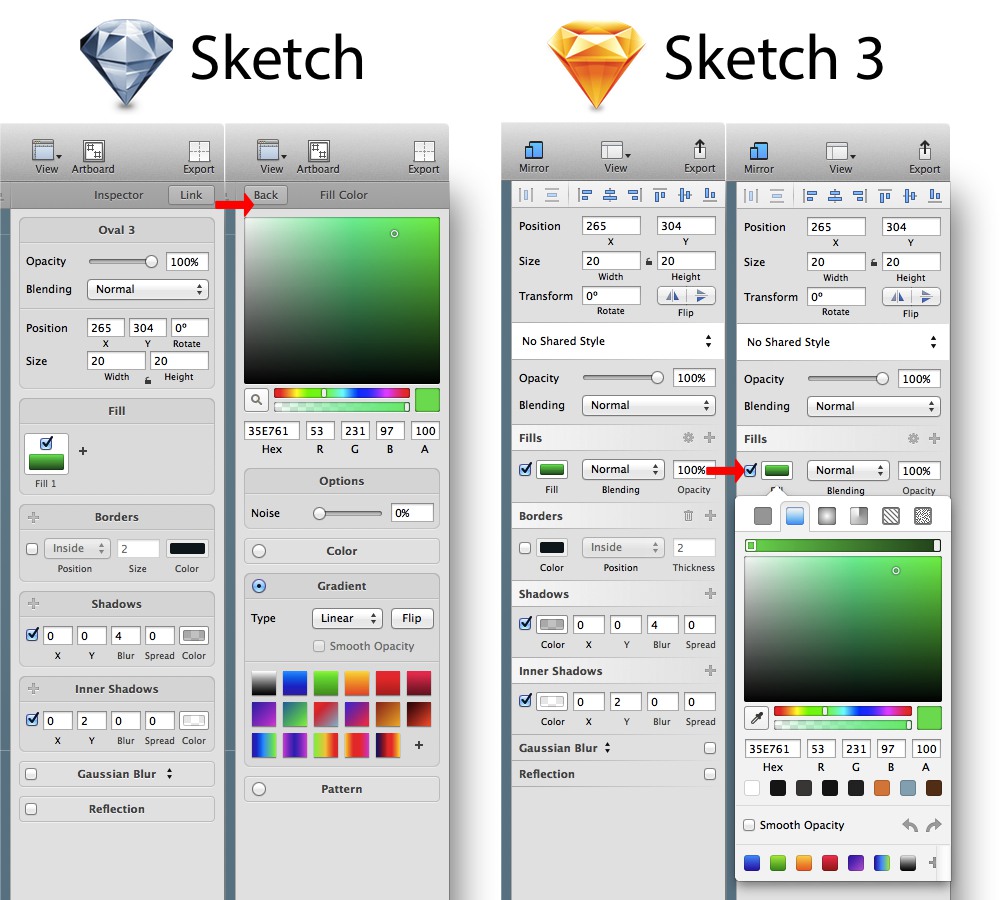1000x900 pixels.
Task: Check Smooth Opacity in Sketch Fill Color panel
Action: (x=319, y=646)
